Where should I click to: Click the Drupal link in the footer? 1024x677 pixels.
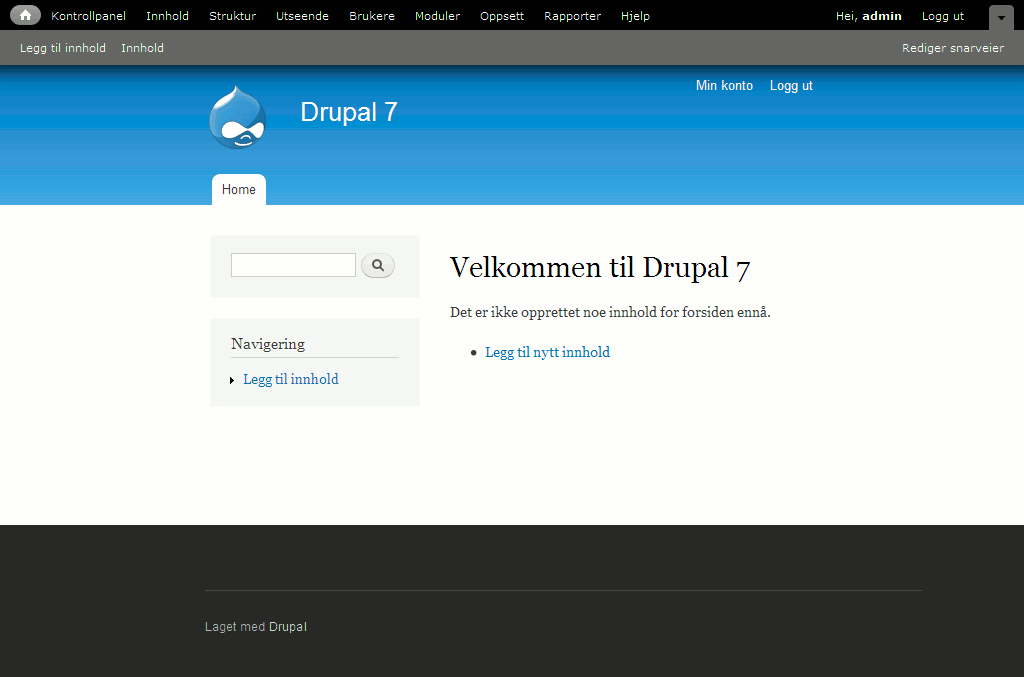(287, 626)
